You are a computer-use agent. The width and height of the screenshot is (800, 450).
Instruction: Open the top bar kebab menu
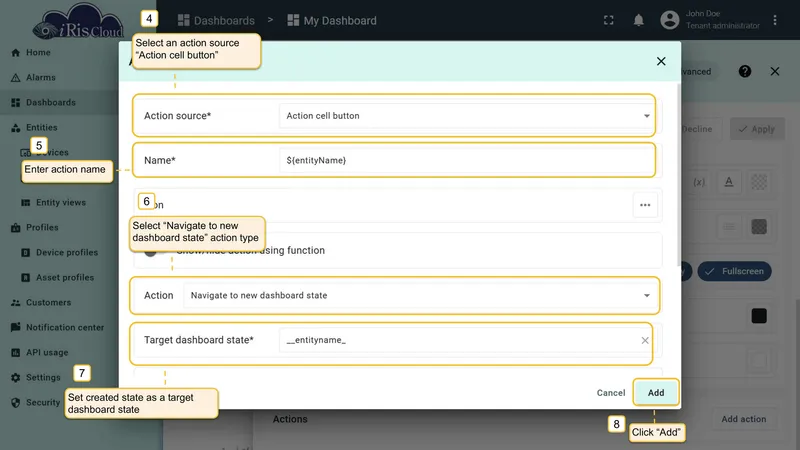pyautogui.click(x=775, y=20)
